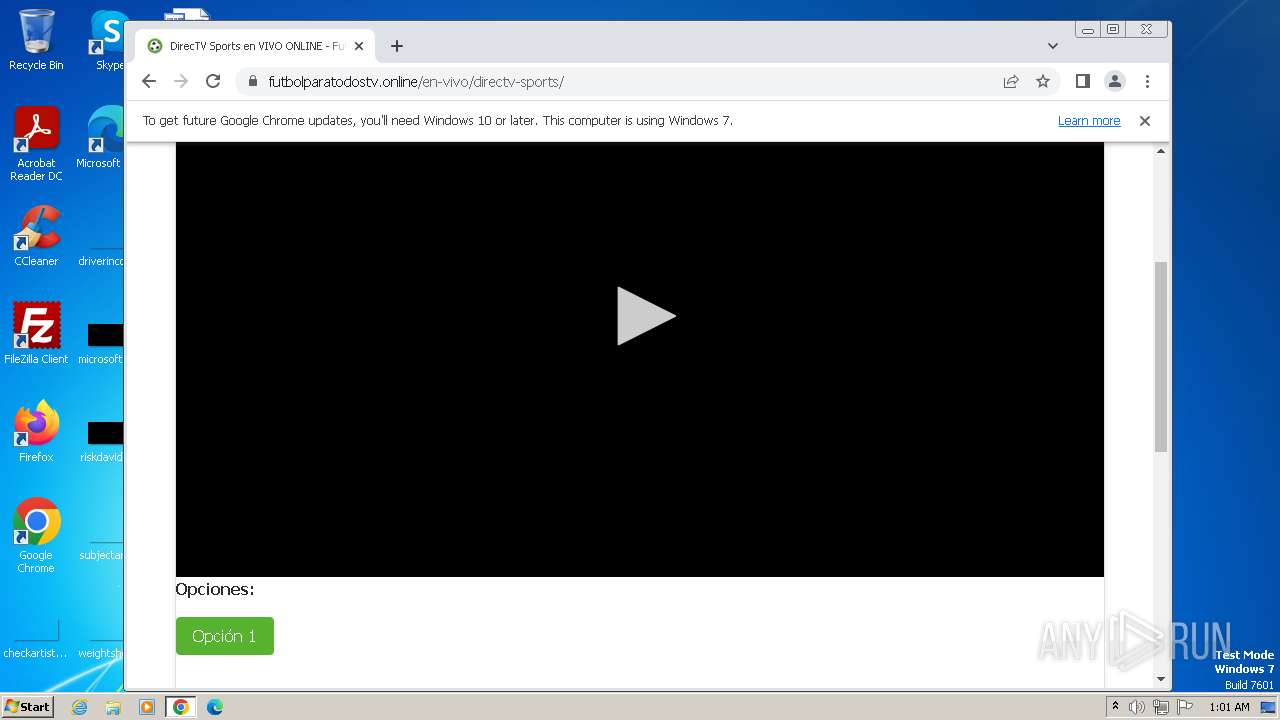Share this page using the share icon
This screenshot has width=1280, height=720.
click(x=1011, y=82)
